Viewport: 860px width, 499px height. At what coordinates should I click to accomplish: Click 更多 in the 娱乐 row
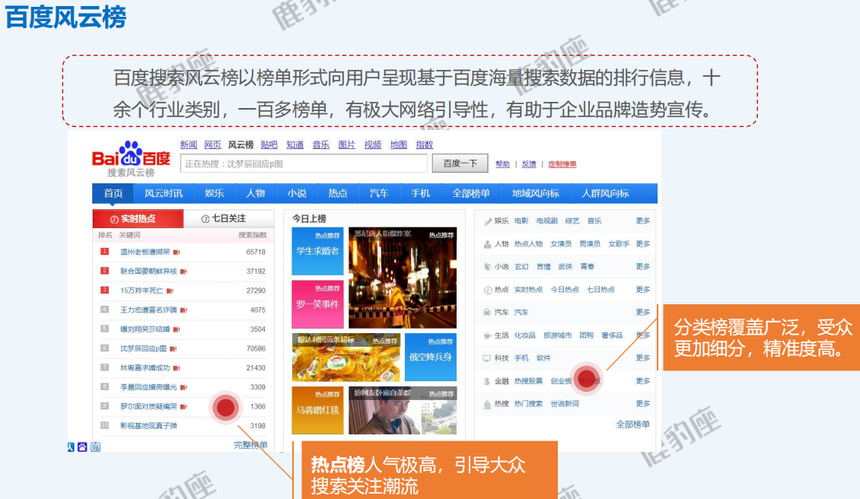tap(643, 221)
